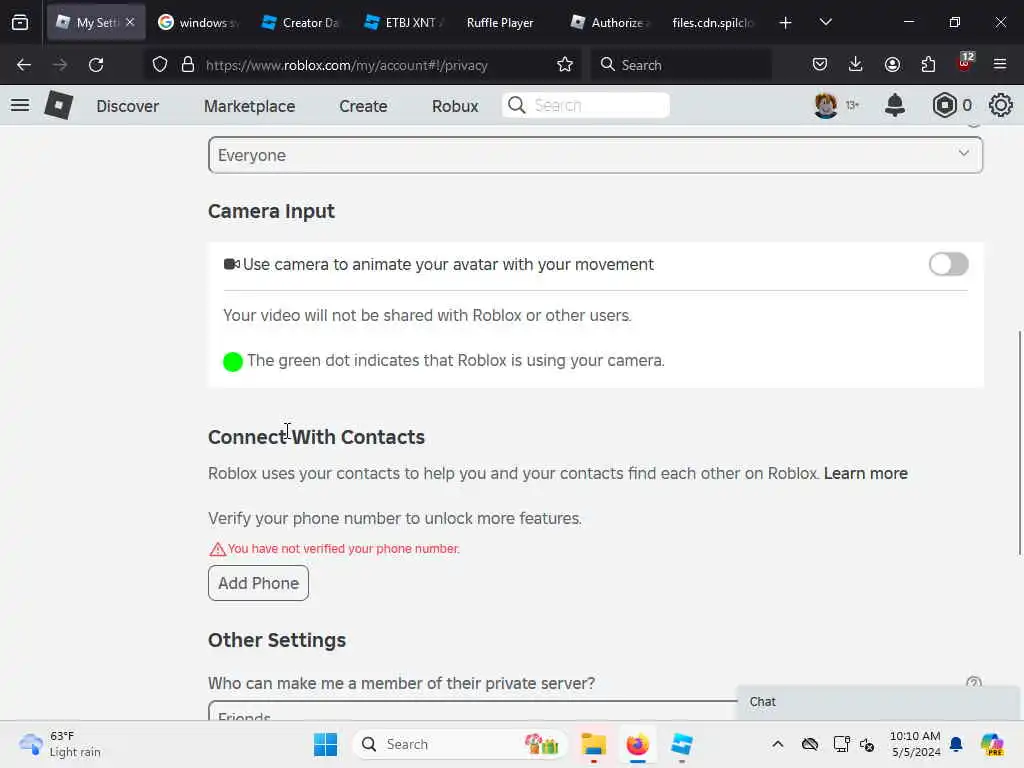Image resolution: width=1024 pixels, height=768 pixels.
Task: Switch to the Authorize tab
Action: click(610, 23)
